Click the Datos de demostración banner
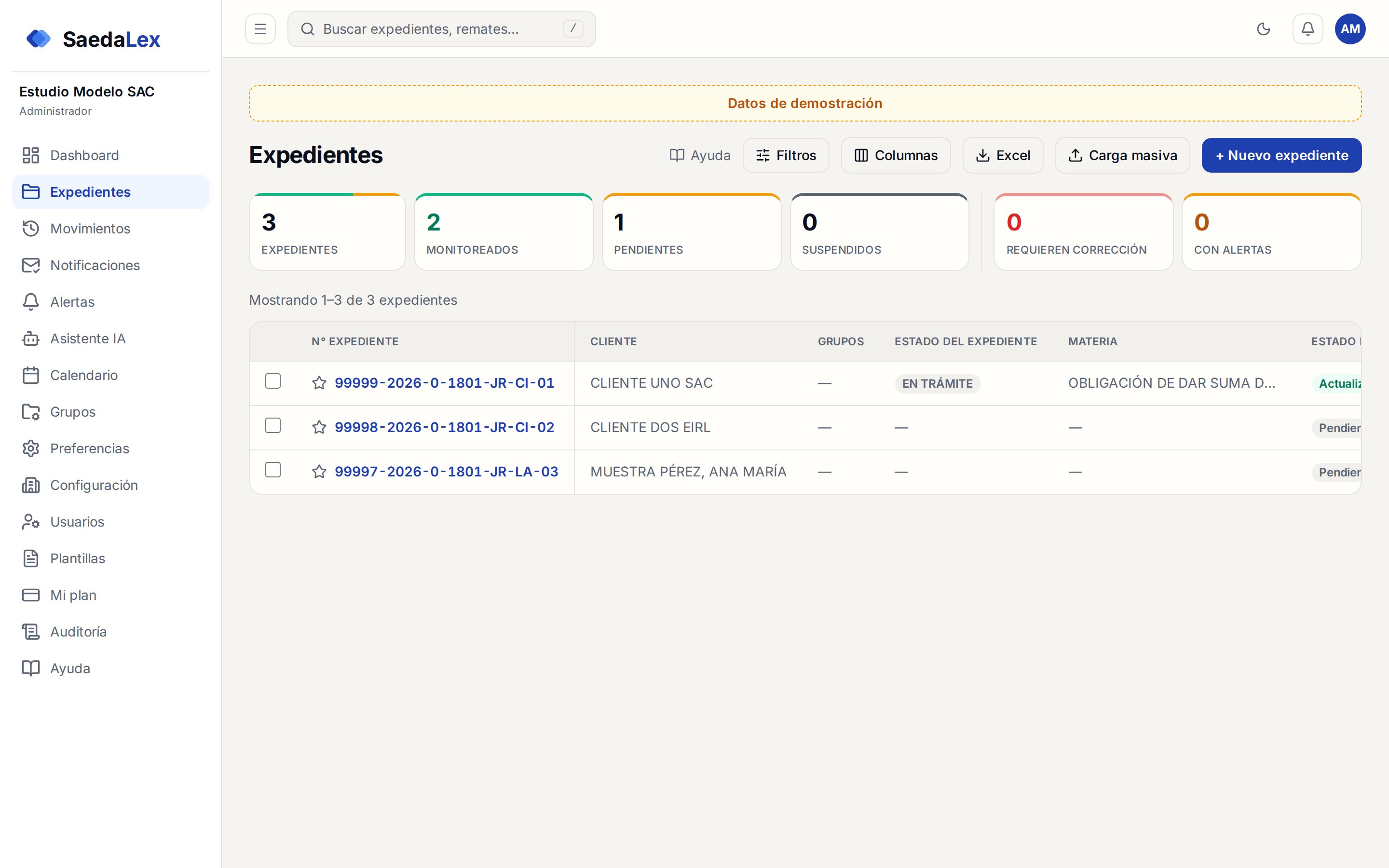Viewport: 1389px width, 868px height. (804, 103)
